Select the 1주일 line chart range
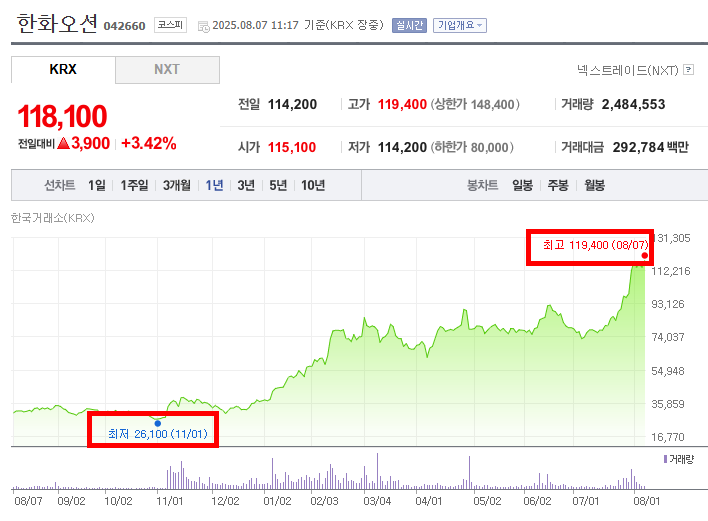Image resolution: width=708 pixels, height=521 pixels. (134, 185)
